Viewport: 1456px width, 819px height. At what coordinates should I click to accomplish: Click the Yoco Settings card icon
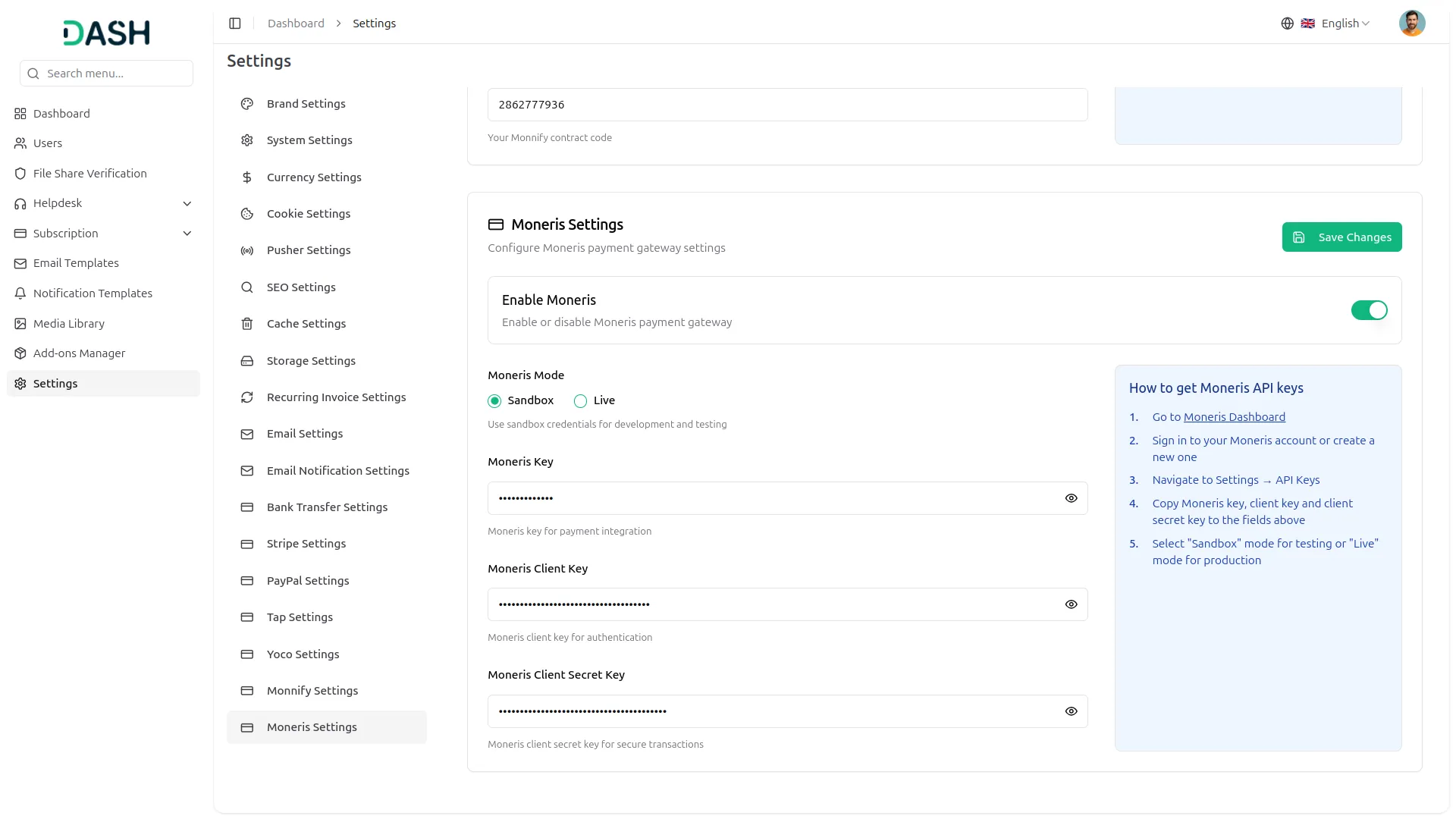point(247,654)
